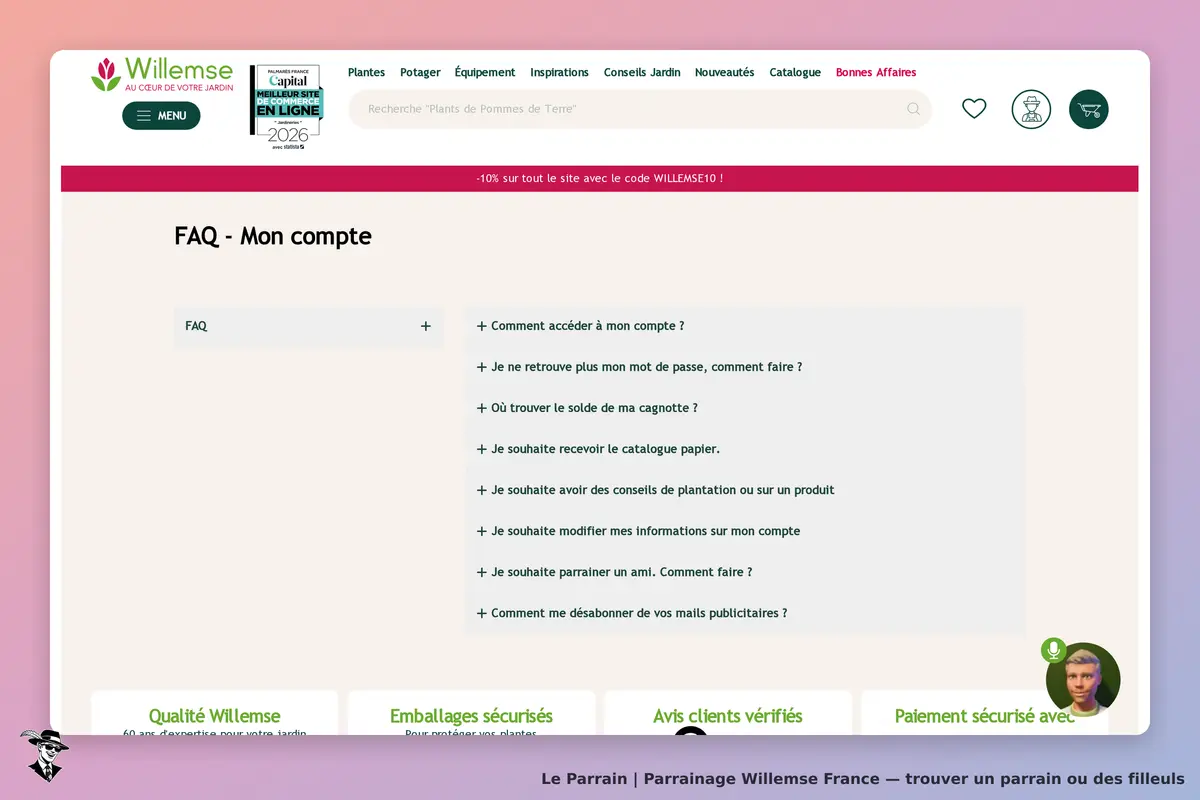Open the Inspirations menu

tap(559, 72)
